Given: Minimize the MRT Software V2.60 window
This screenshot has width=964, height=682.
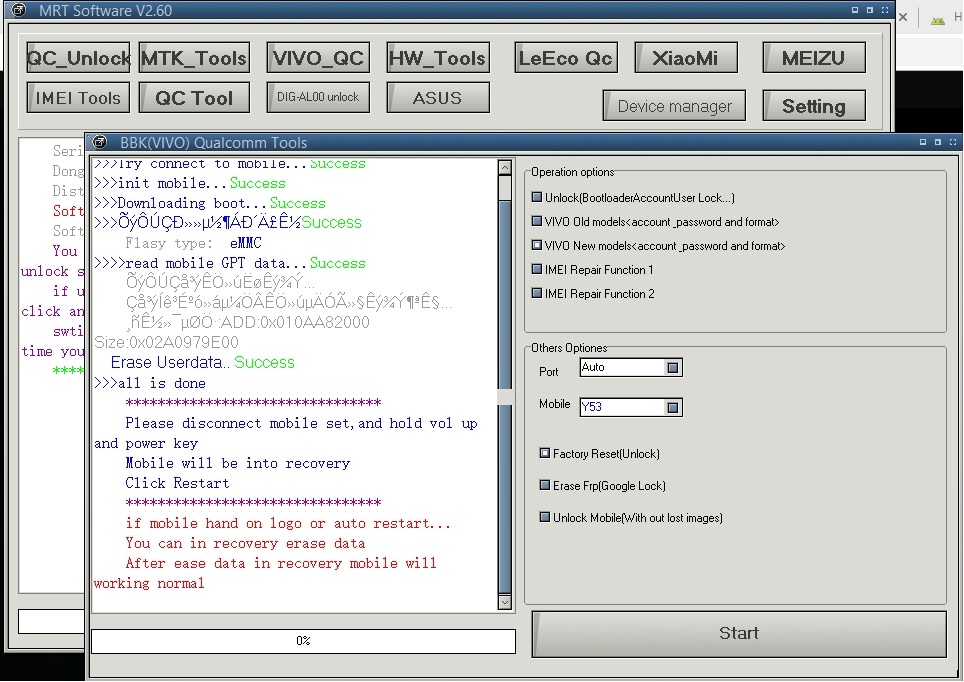Looking at the screenshot, I should coord(855,10).
